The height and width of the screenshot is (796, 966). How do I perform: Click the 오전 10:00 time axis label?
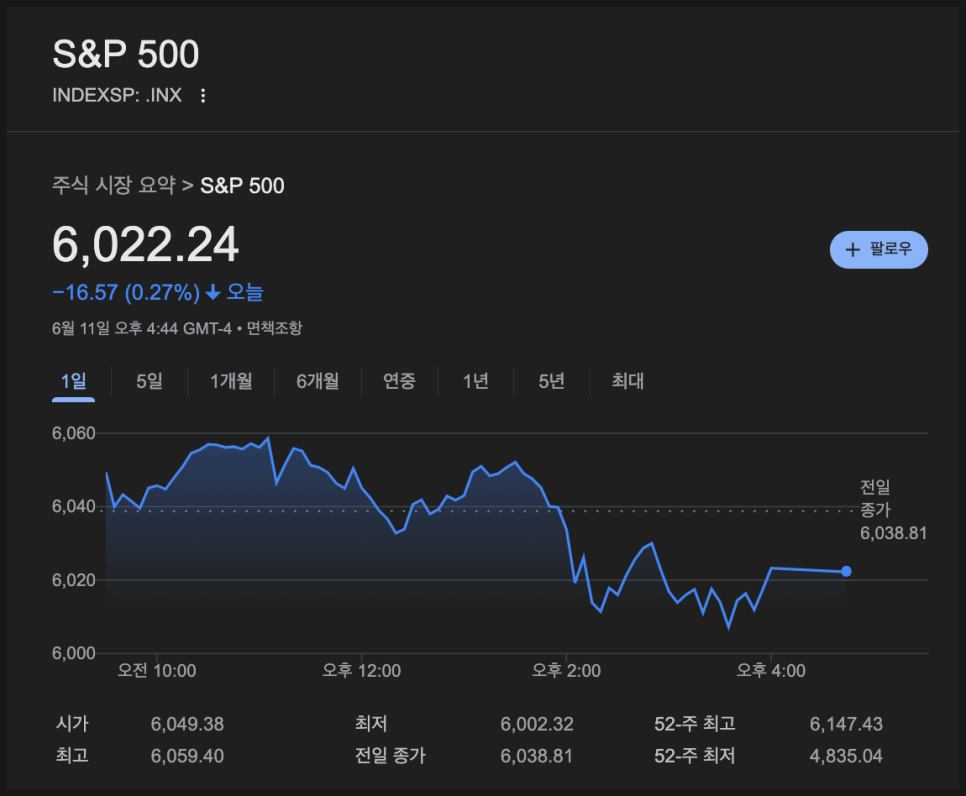[157, 670]
